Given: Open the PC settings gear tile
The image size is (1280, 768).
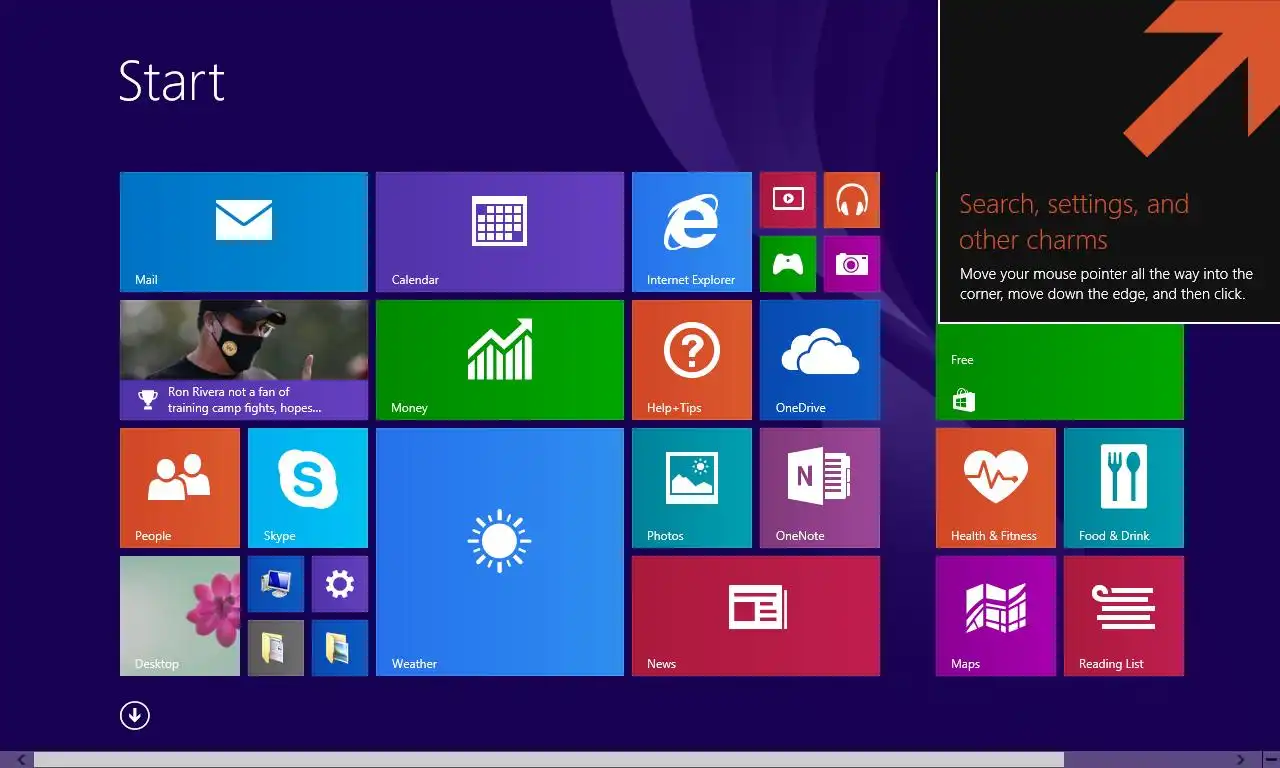Looking at the screenshot, I should click(x=340, y=584).
